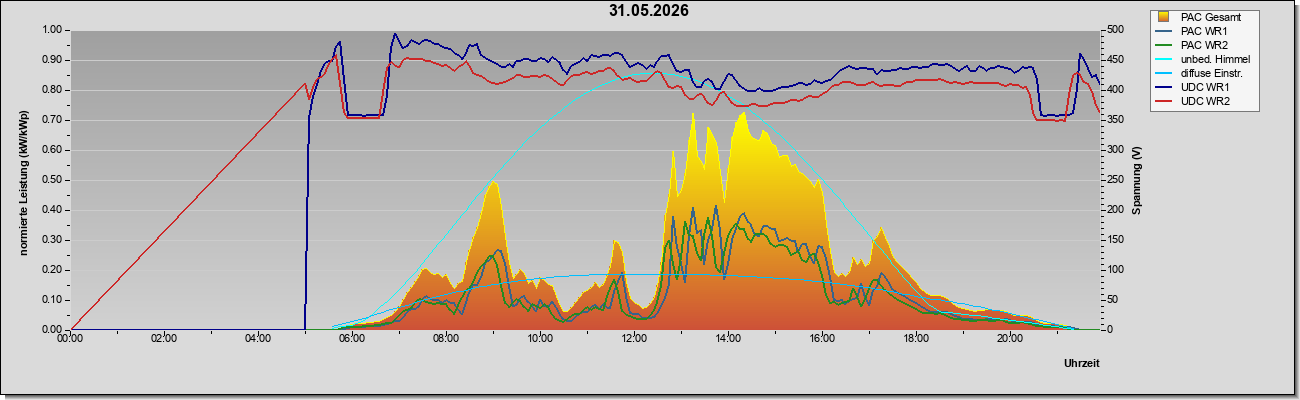Click the UDC WR2 legend label text
1300x400 pixels.
[1205, 101]
